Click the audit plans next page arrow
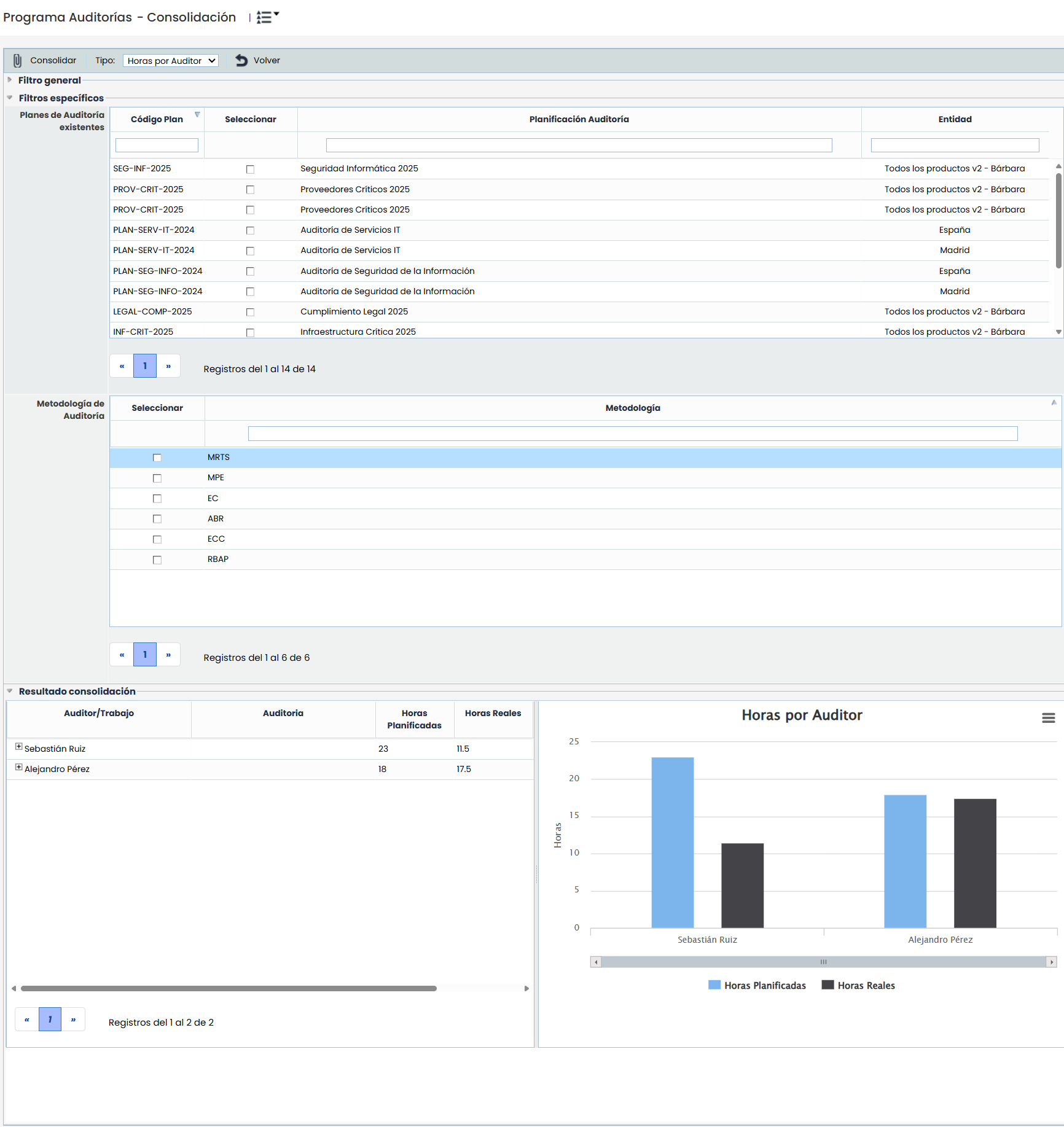The width and height of the screenshot is (1064, 1127). (x=168, y=367)
